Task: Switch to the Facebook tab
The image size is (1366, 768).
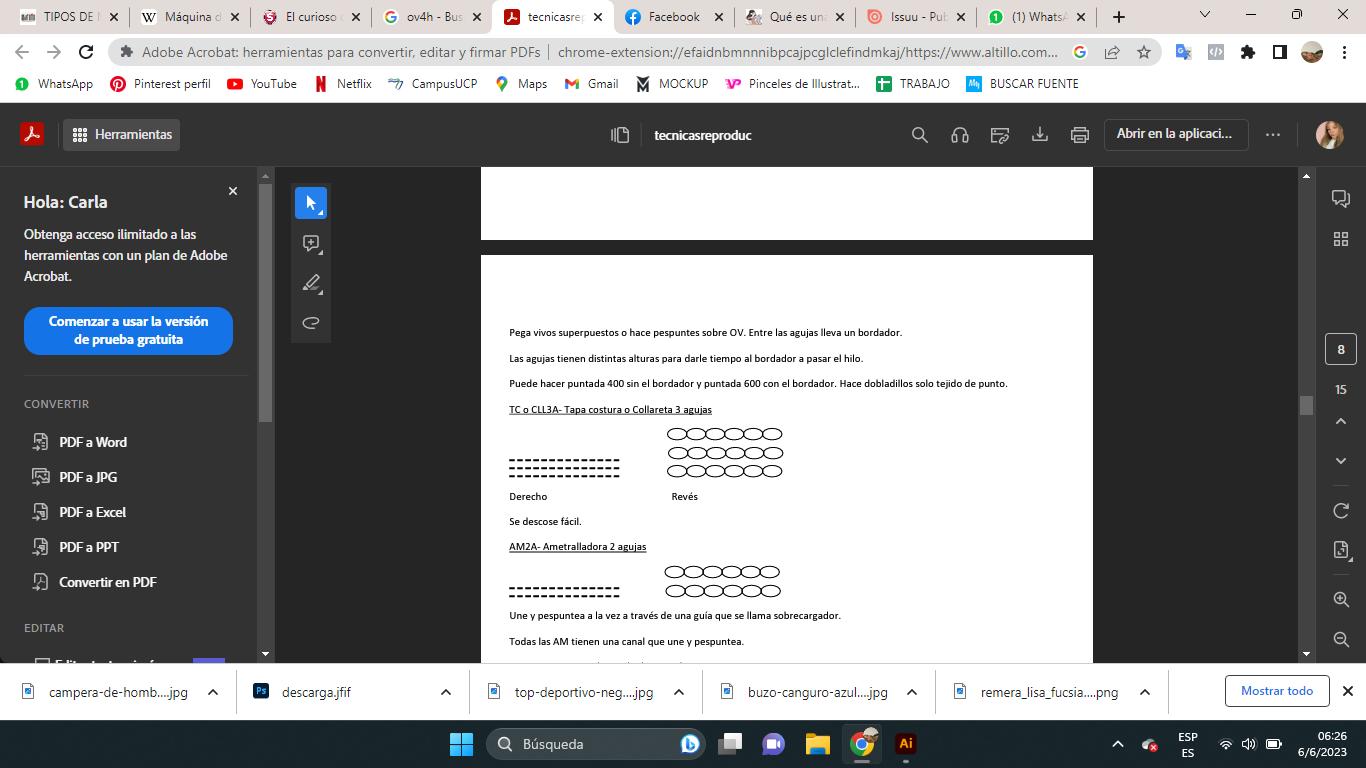Action: (x=673, y=17)
